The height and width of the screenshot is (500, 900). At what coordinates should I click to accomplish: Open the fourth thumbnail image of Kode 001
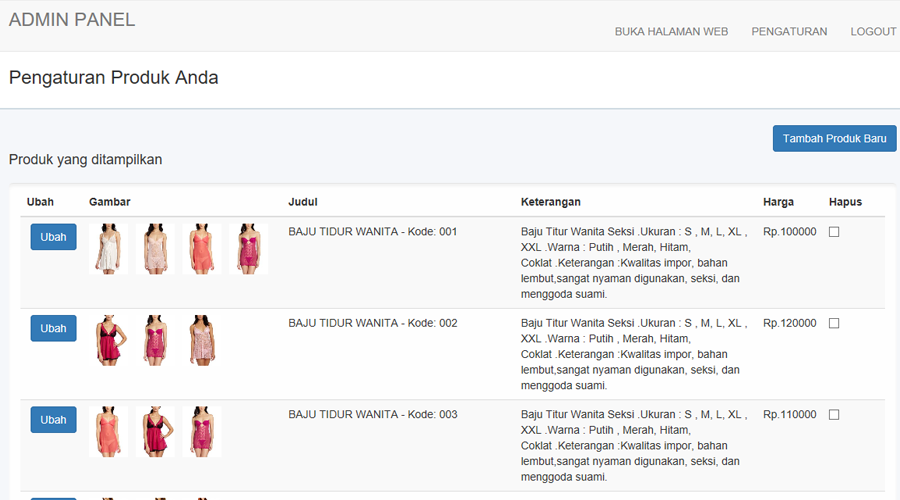248,249
